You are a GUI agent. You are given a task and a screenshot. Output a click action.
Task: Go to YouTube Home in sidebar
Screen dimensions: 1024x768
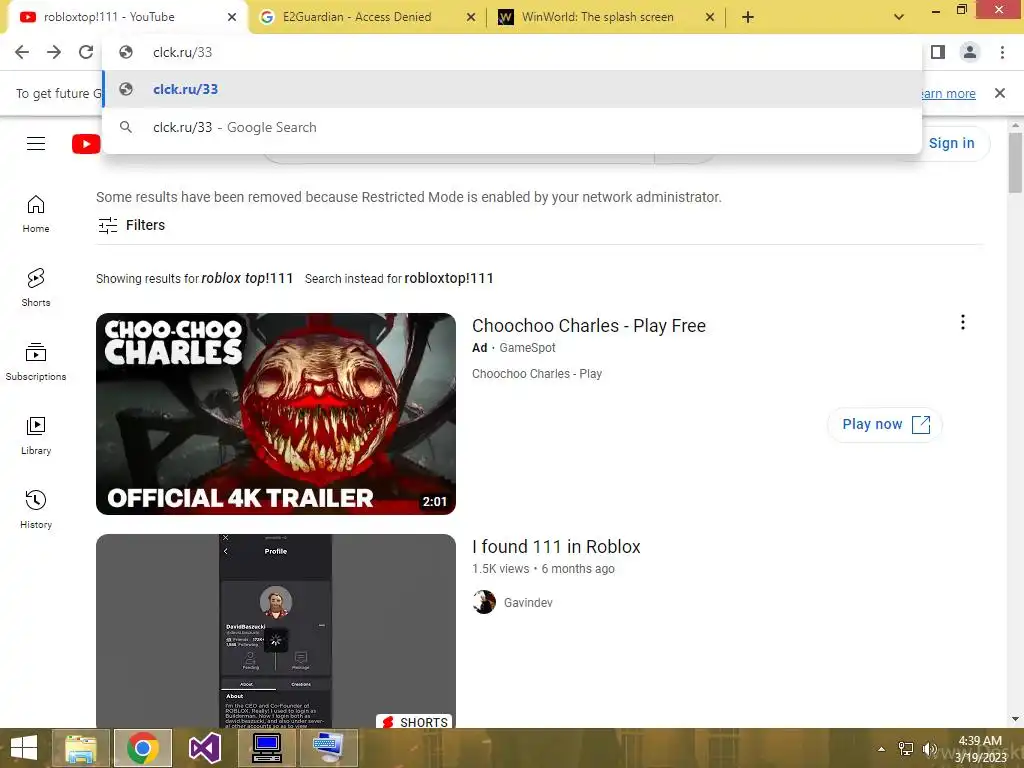tap(36, 214)
